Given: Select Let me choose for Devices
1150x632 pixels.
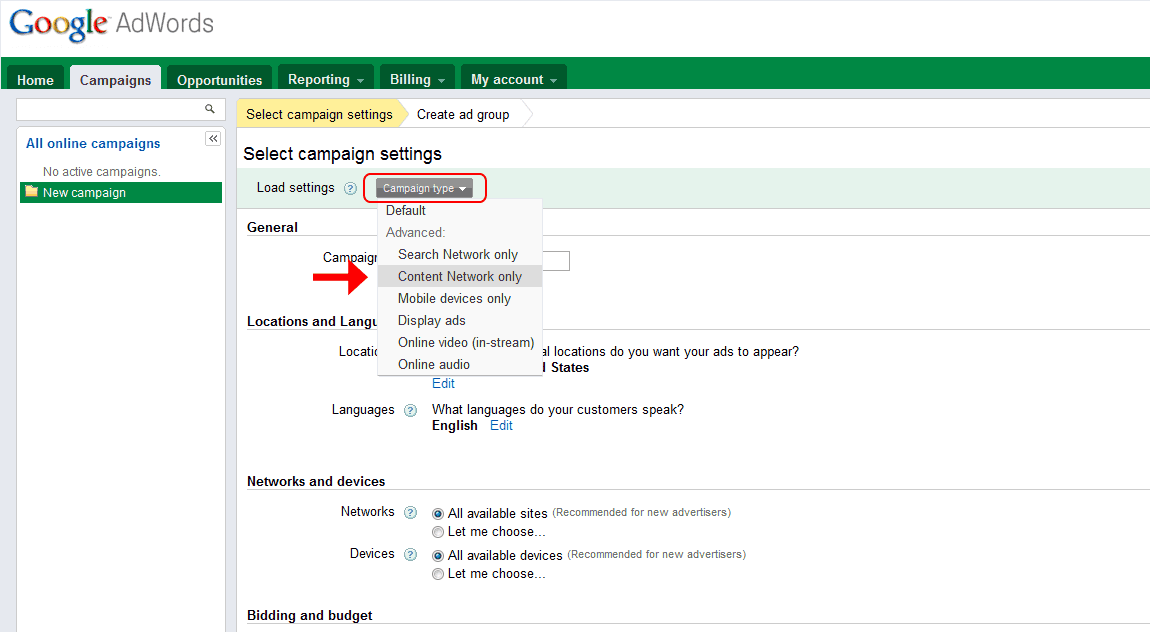Looking at the screenshot, I should click(438, 574).
